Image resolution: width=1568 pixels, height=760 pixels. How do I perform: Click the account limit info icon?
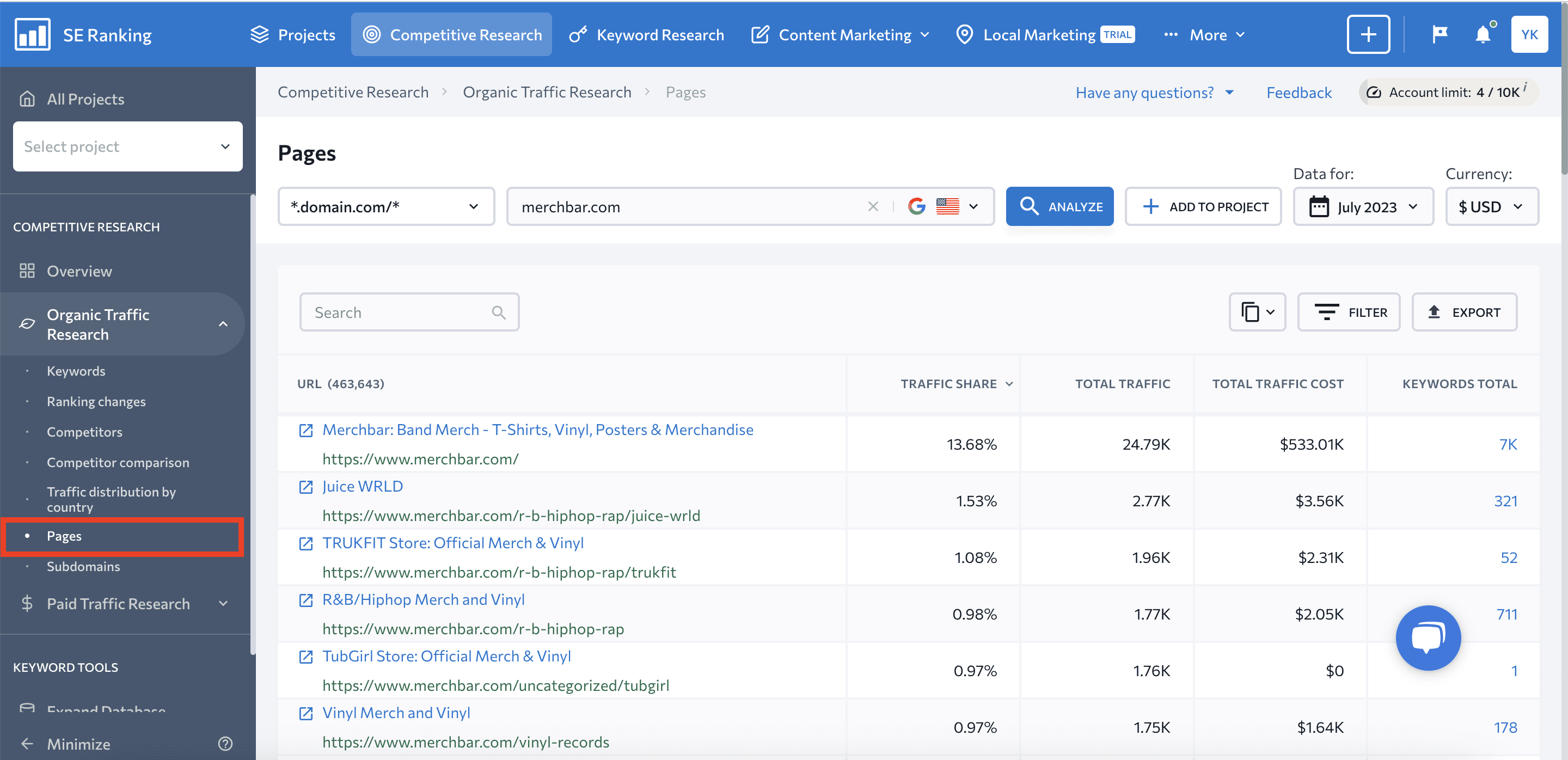1525,87
